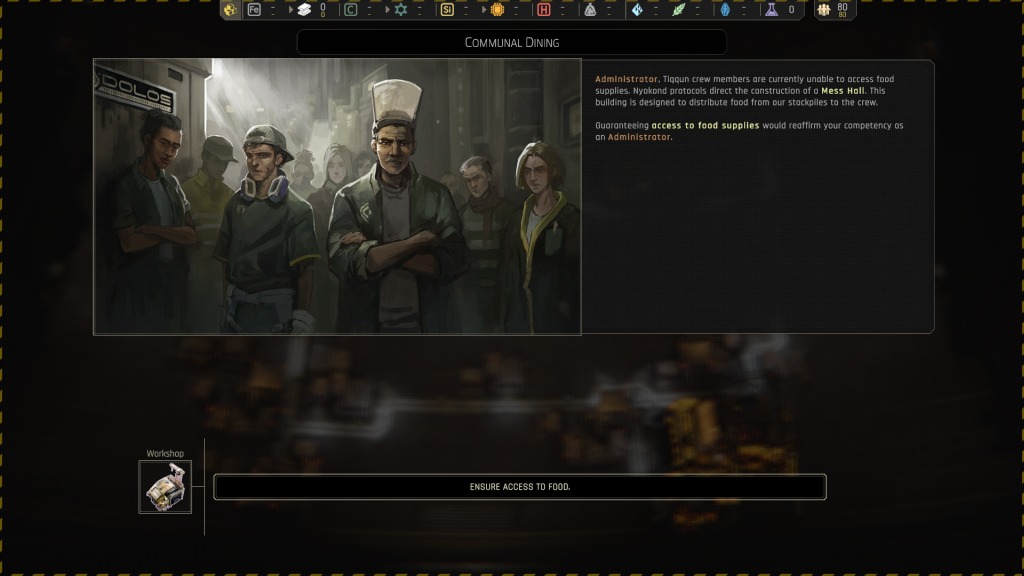
Task: Select the orange electronics chip resource icon
Action: pyautogui.click(x=497, y=10)
